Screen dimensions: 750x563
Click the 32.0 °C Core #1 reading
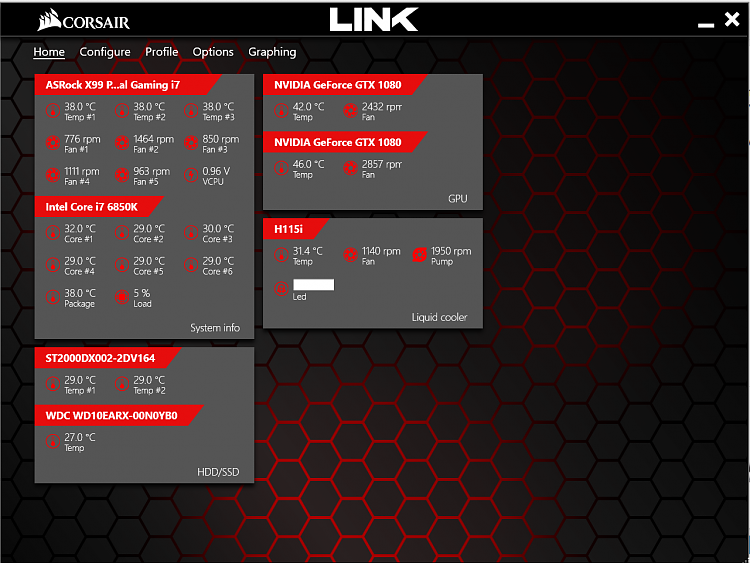[x=80, y=229]
